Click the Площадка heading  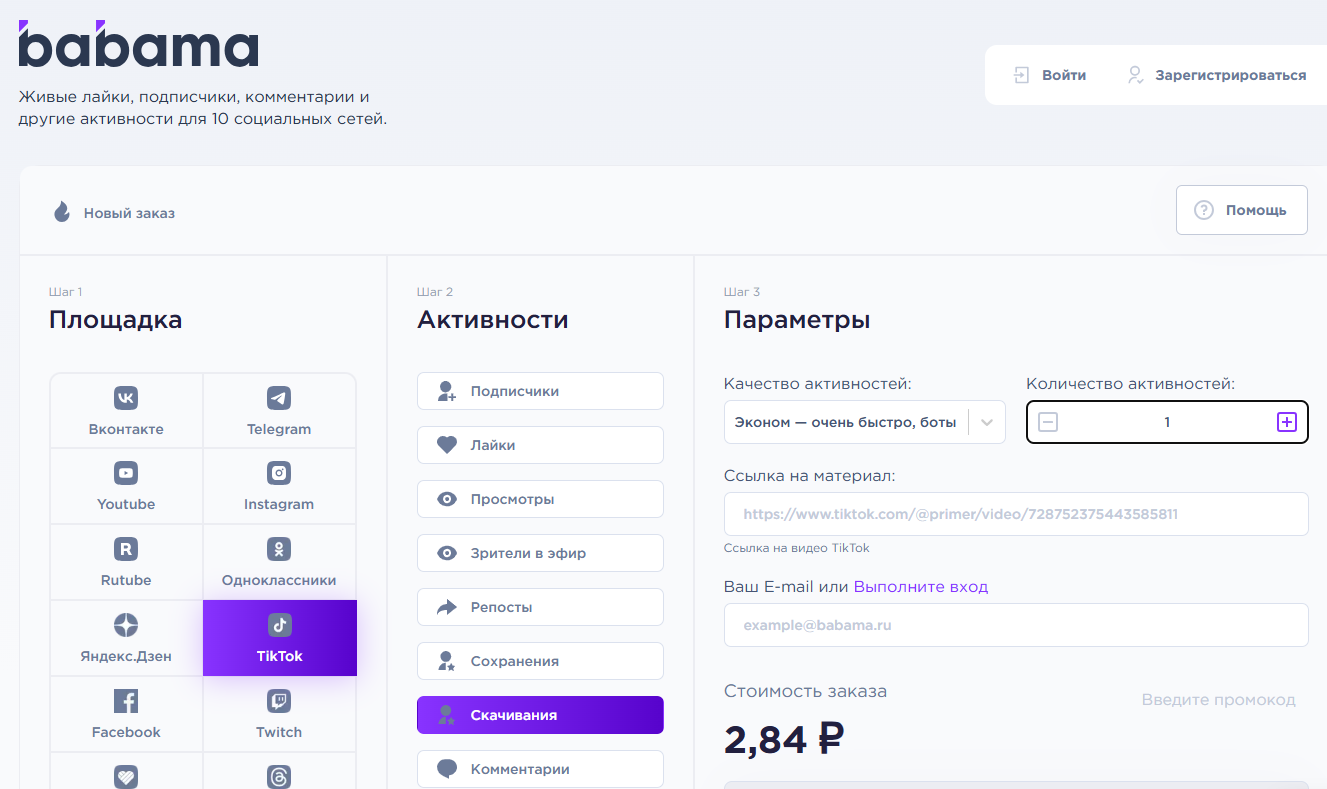(x=115, y=320)
